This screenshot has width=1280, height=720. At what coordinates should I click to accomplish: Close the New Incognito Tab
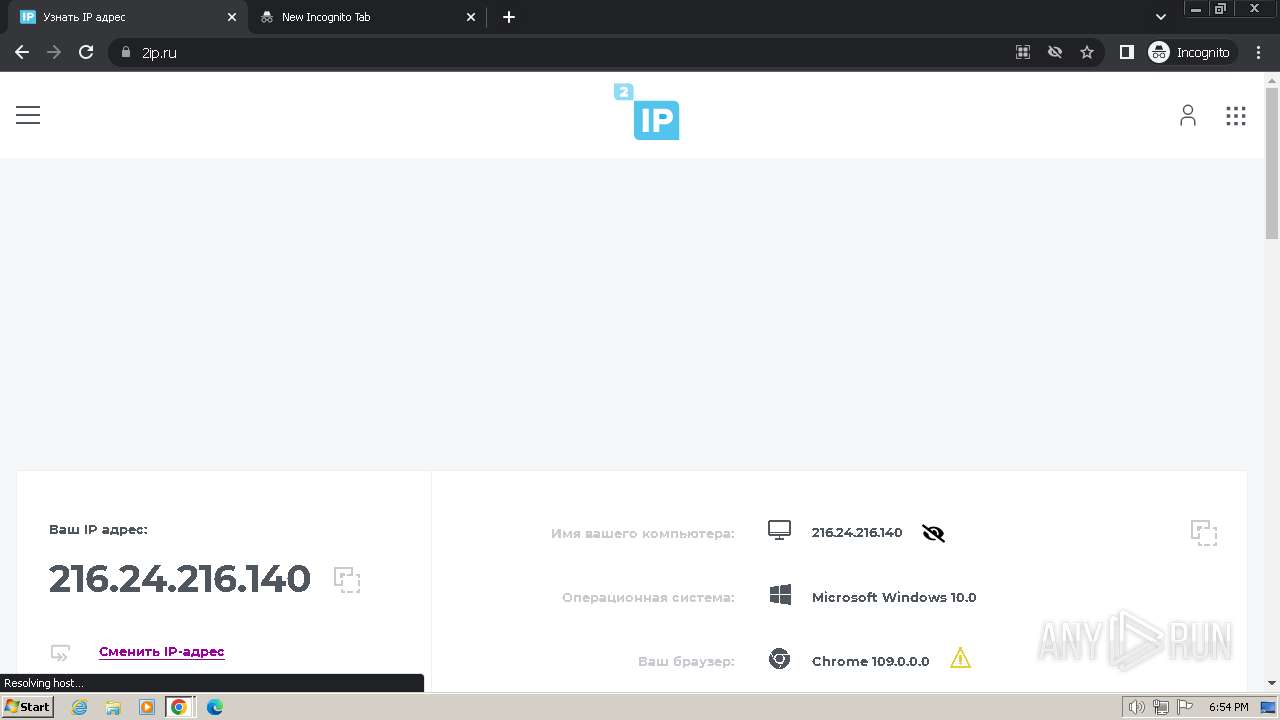(472, 17)
